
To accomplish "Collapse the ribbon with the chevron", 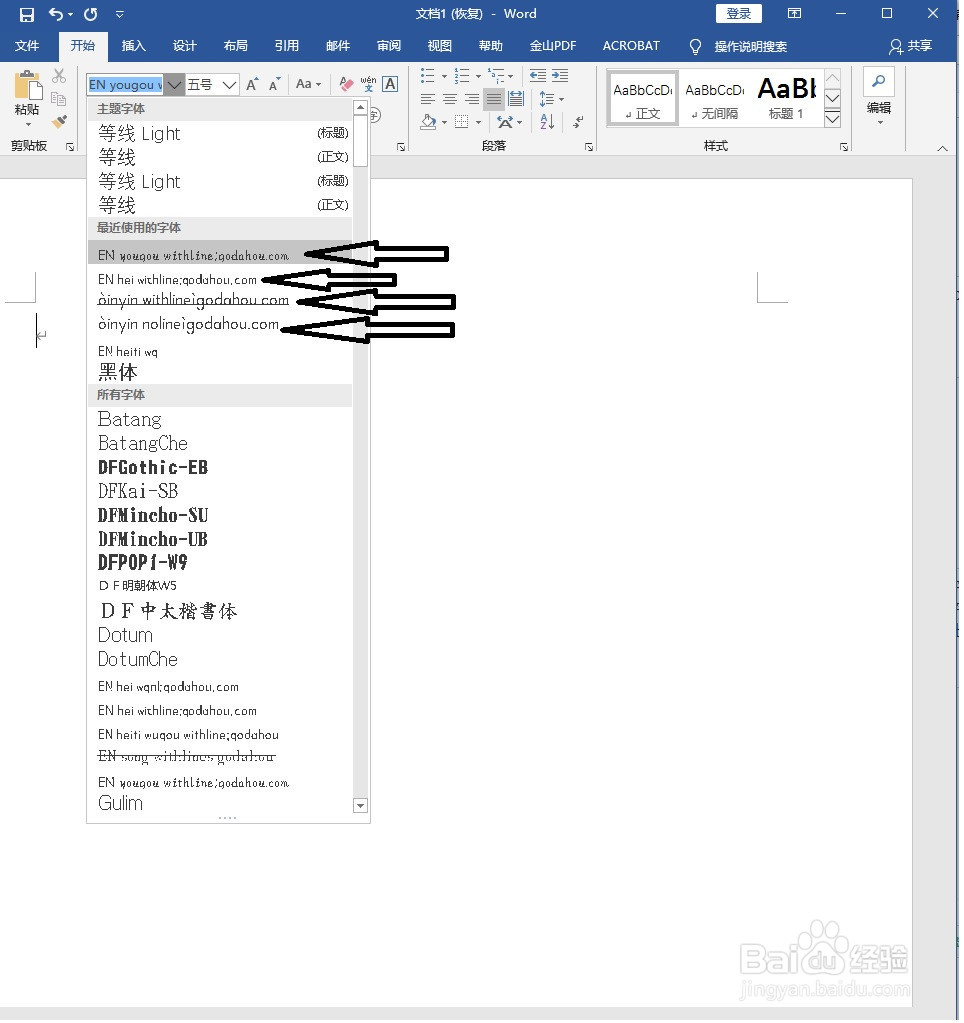I will tap(942, 149).
